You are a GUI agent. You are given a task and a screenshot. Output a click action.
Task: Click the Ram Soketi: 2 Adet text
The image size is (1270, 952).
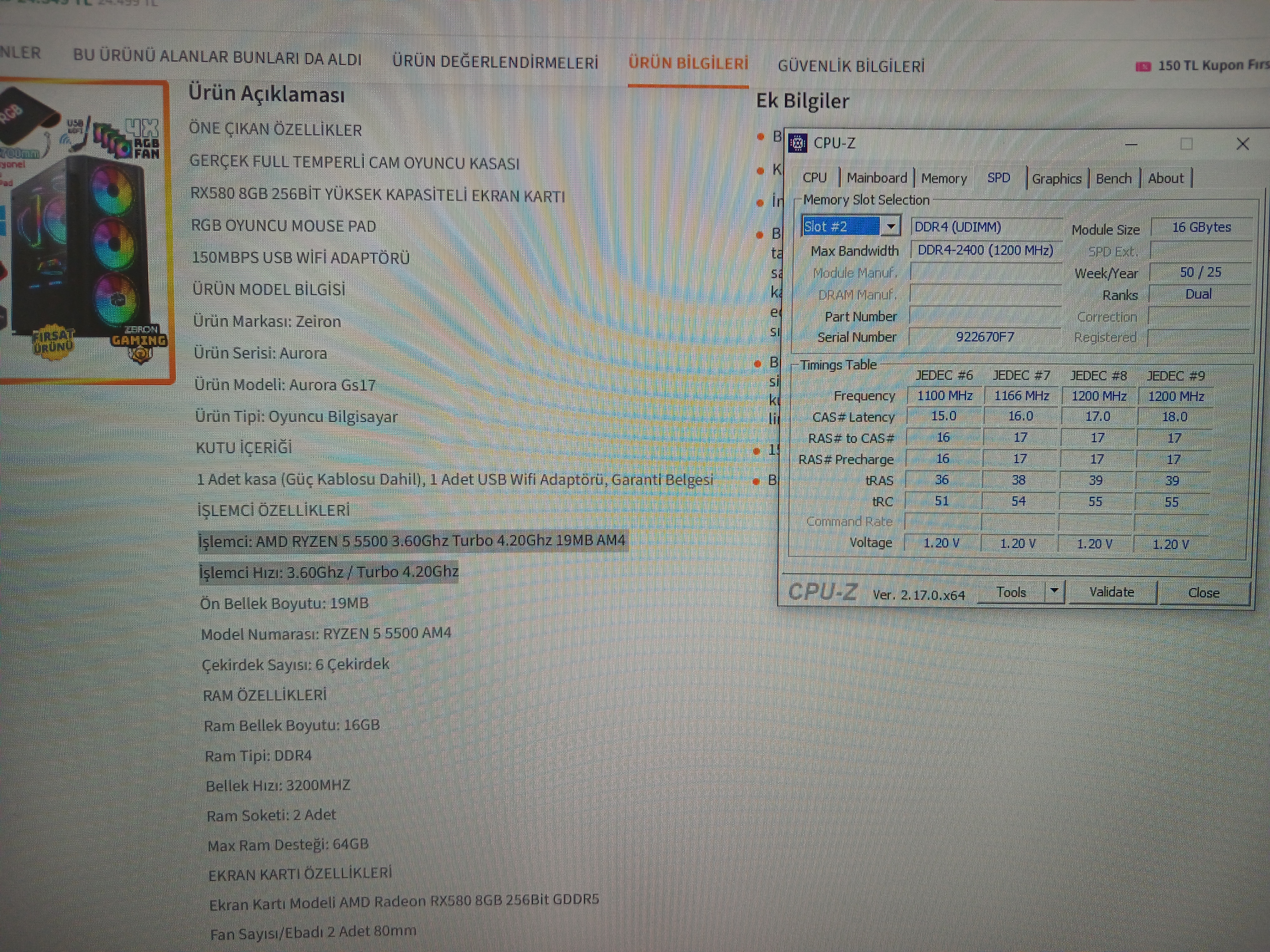pyautogui.click(x=271, y=815)
